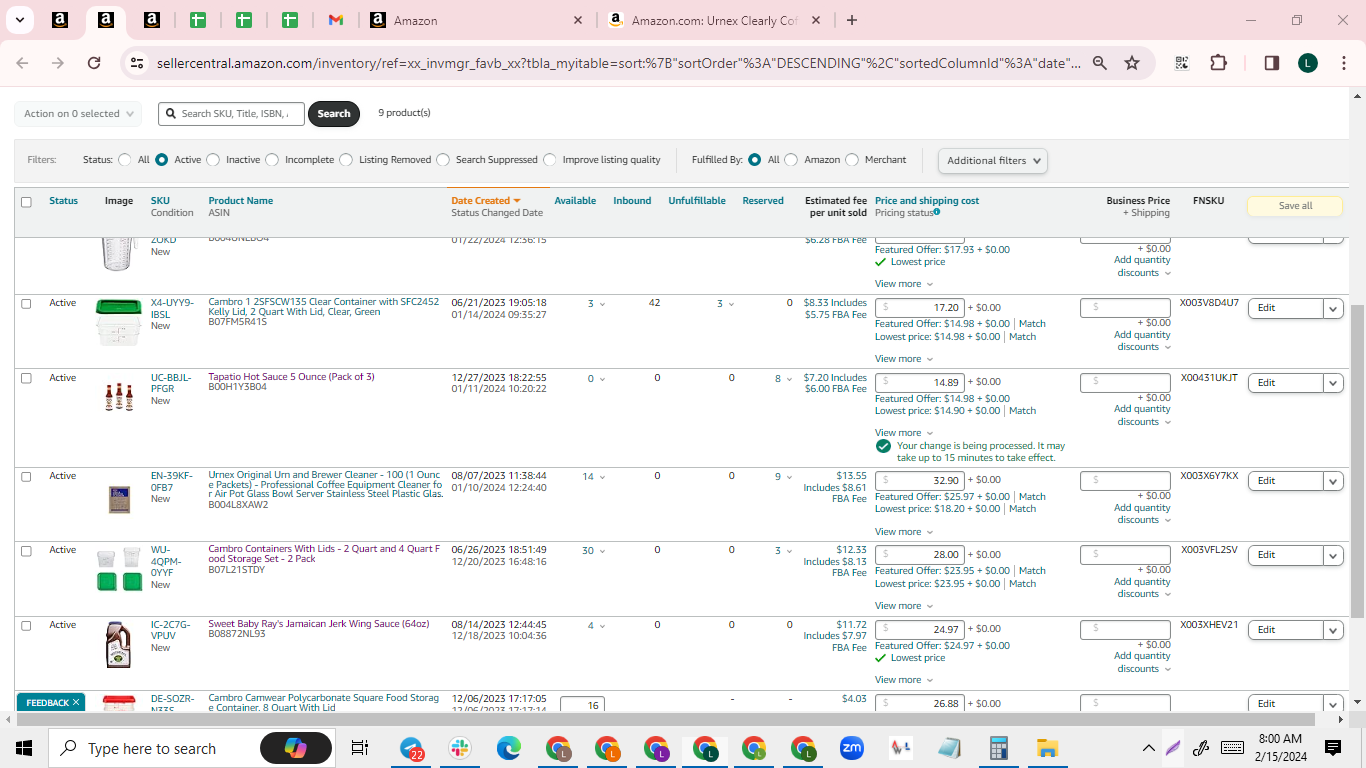The image size is (1366, 768).
Task: Click the Pricing status info icon
Action: [x=937, y=212]
